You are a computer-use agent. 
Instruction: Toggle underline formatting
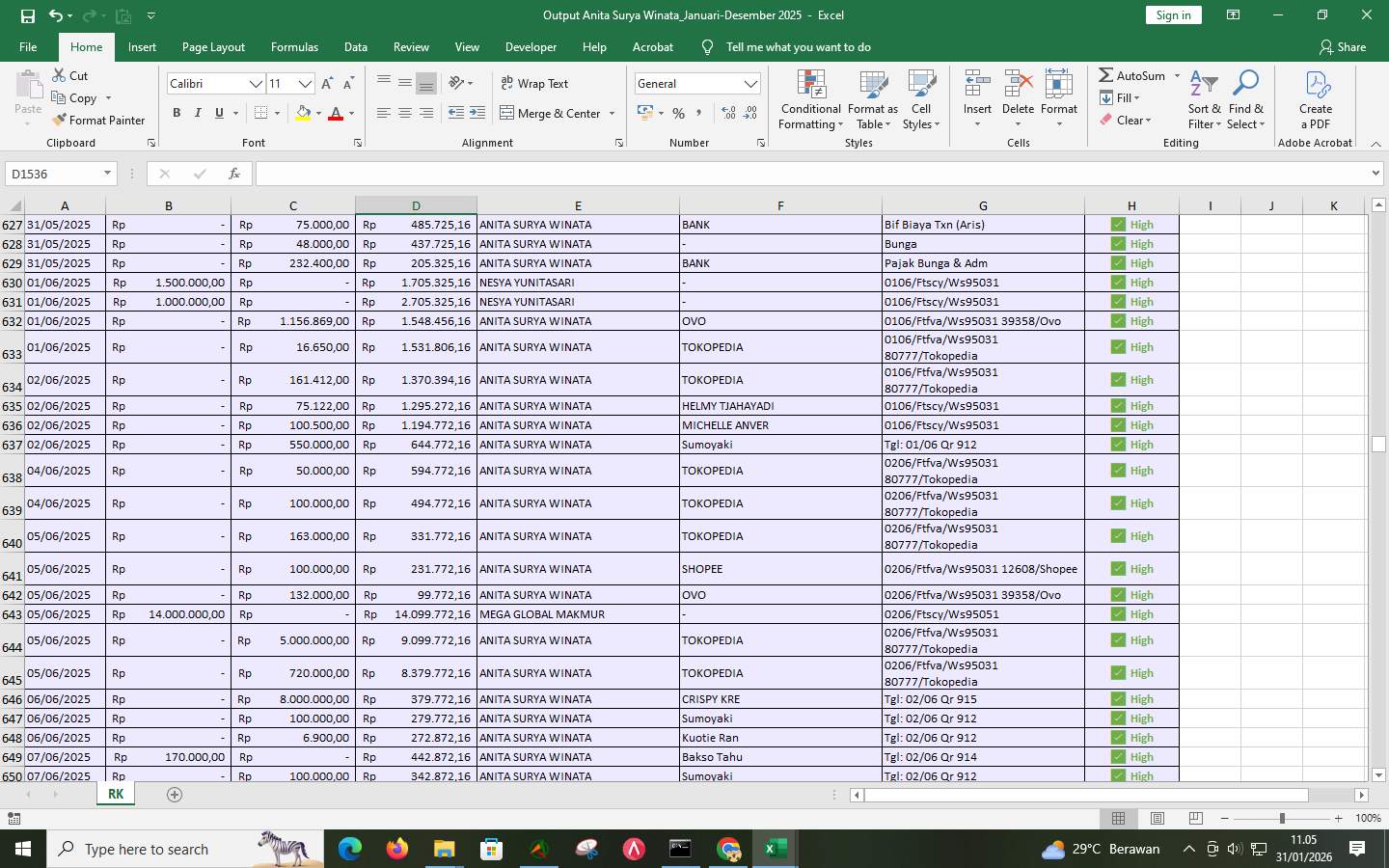point(219,113)
